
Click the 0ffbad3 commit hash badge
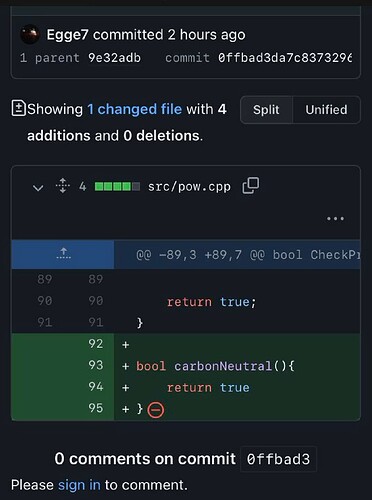point(278,459)
